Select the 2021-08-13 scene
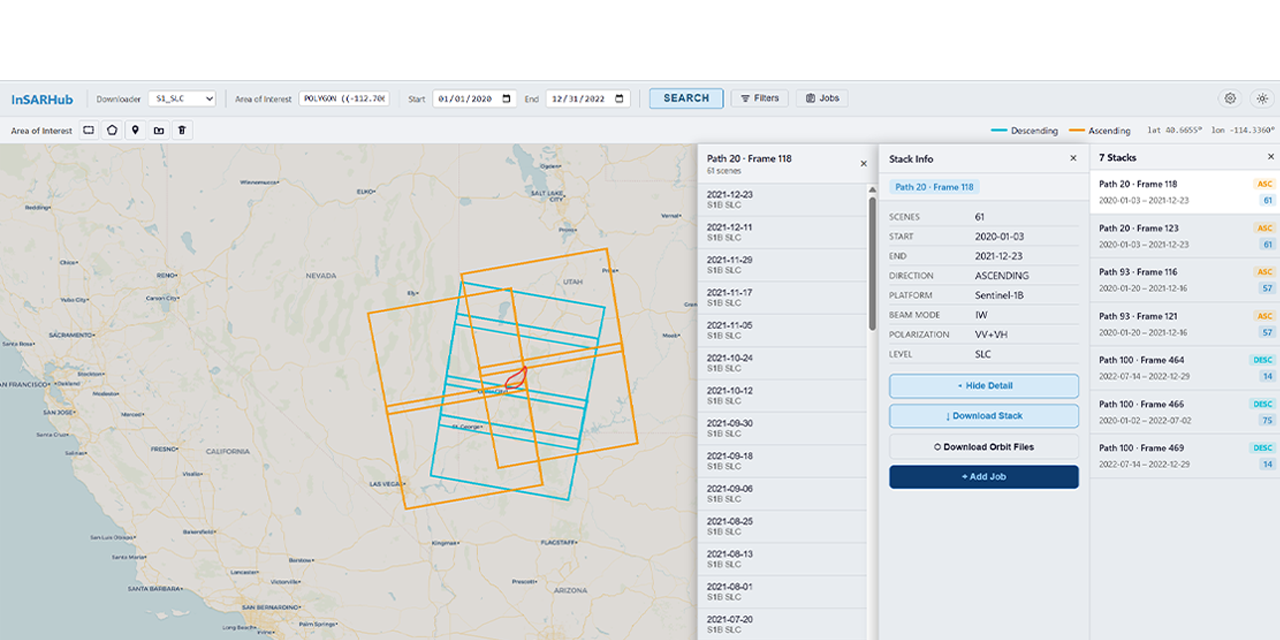 pyautogui.click(x=782, y=559)
